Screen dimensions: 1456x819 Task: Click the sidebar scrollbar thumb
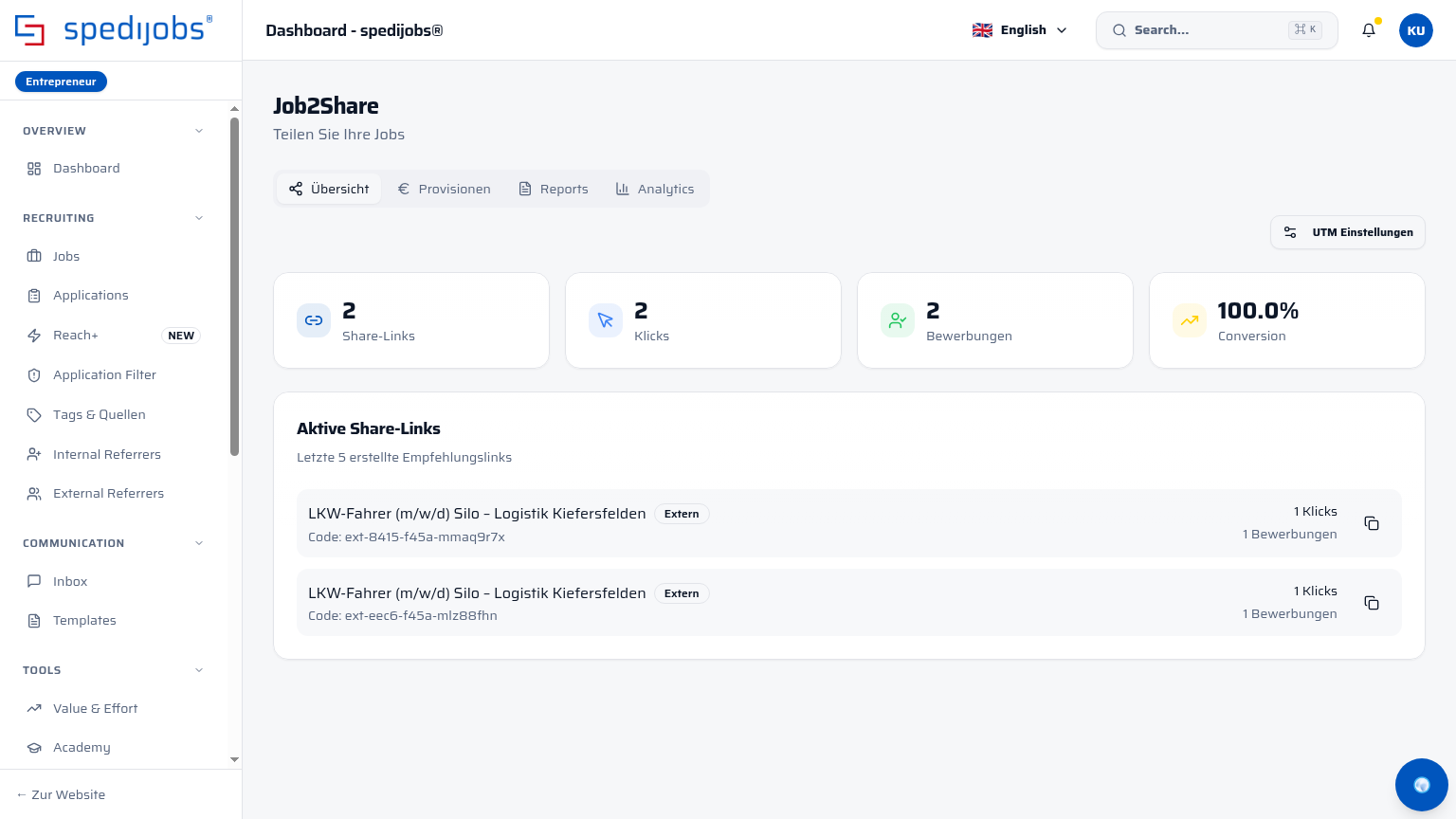click(234, 286)
